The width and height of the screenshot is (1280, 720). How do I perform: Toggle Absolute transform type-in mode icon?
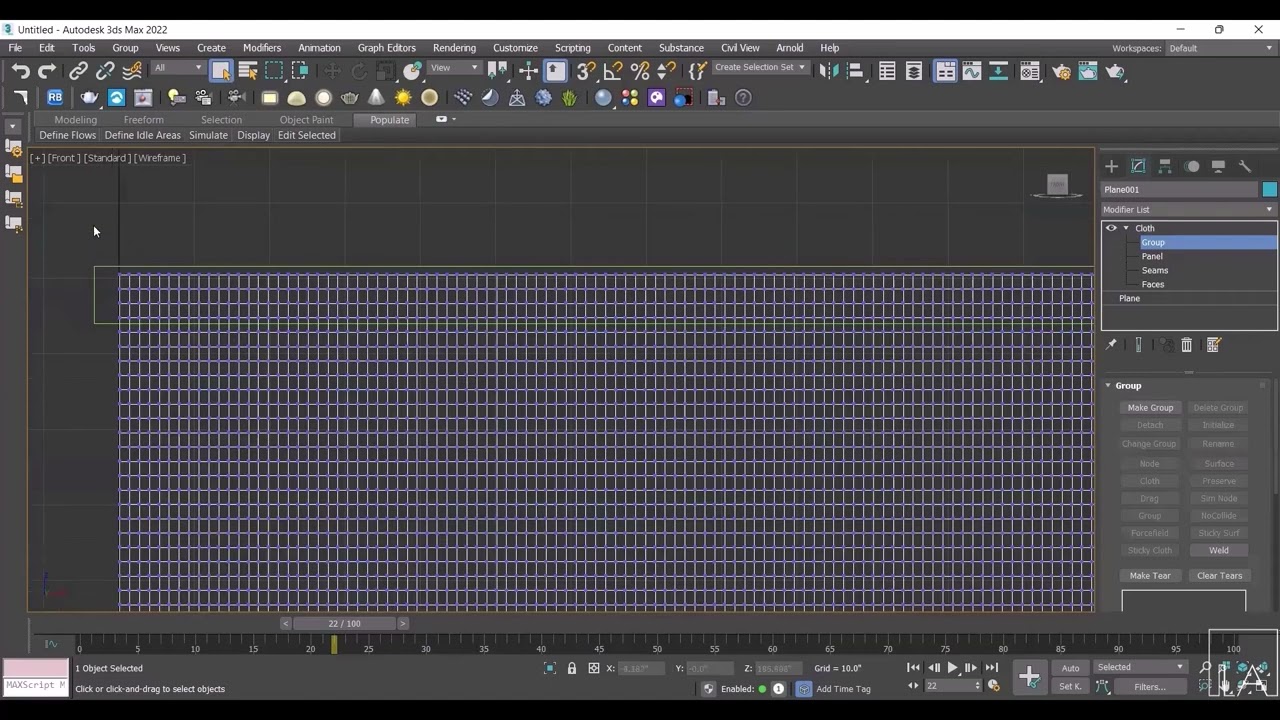point(594,668)
